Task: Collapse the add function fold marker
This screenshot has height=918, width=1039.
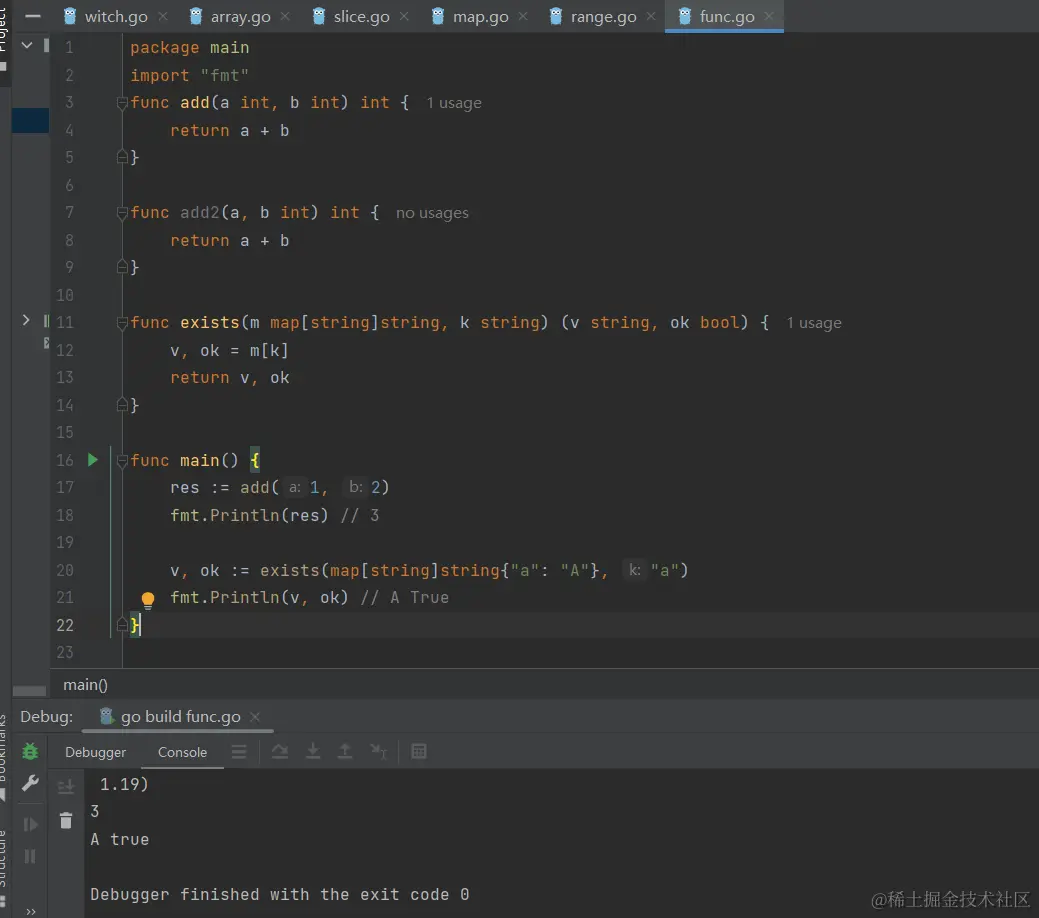Action: coord(122,103)
